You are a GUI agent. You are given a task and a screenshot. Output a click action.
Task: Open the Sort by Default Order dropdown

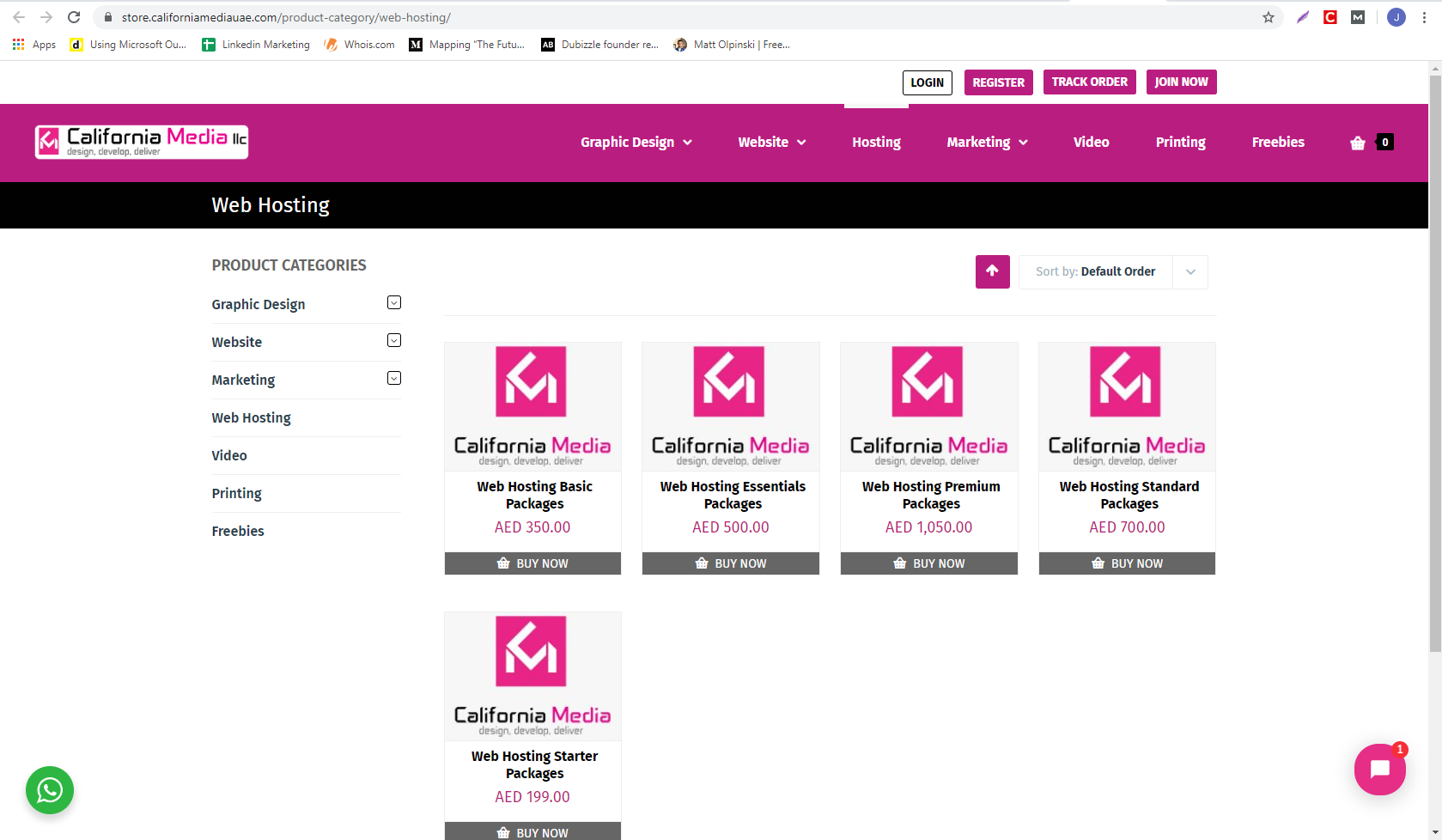point(1113,272)
